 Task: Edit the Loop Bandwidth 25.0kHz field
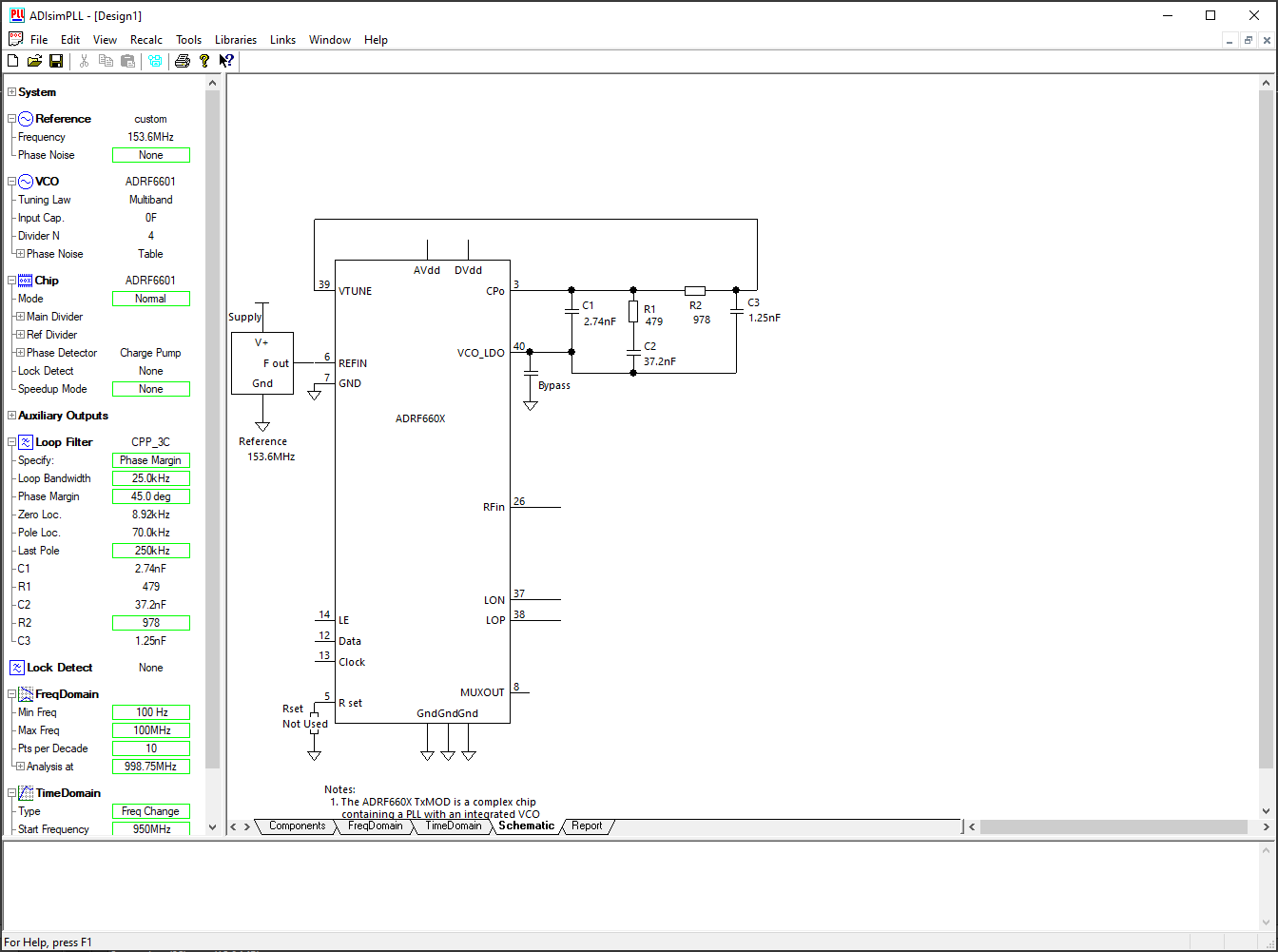coord(151,478)
